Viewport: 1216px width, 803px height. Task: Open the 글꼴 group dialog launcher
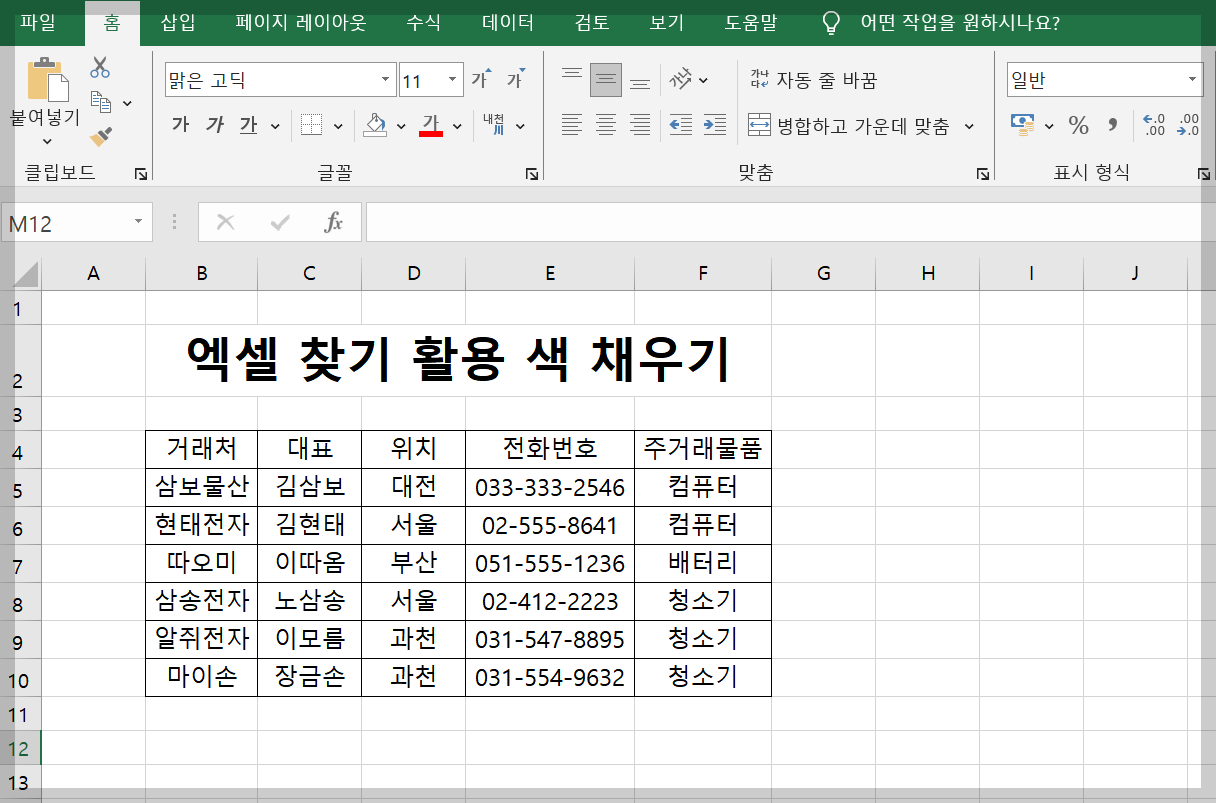click(x=534, y=173)
